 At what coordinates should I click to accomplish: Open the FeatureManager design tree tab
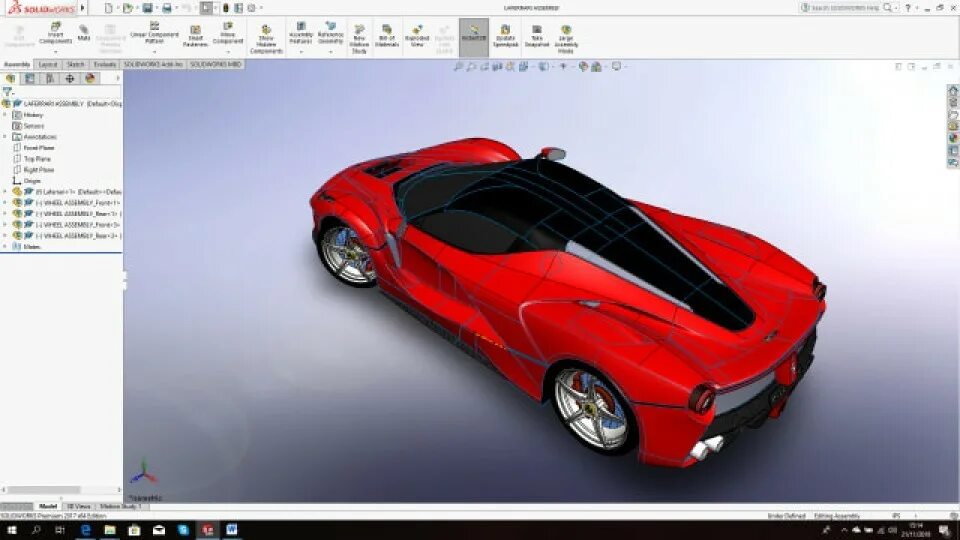click(x=10, y=78)
